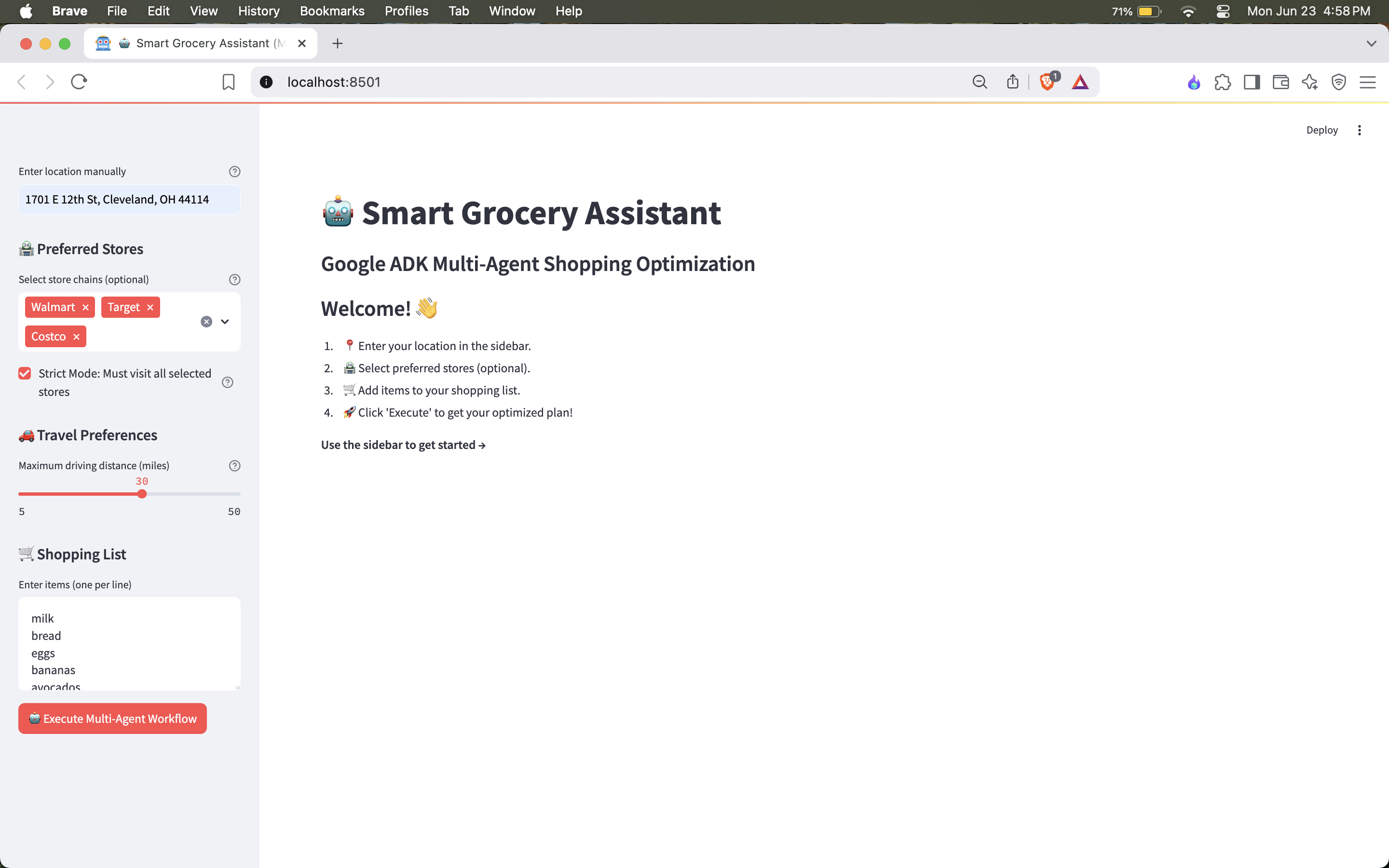
Task: Click the help icon beside location field
Action: pos(234,172)
